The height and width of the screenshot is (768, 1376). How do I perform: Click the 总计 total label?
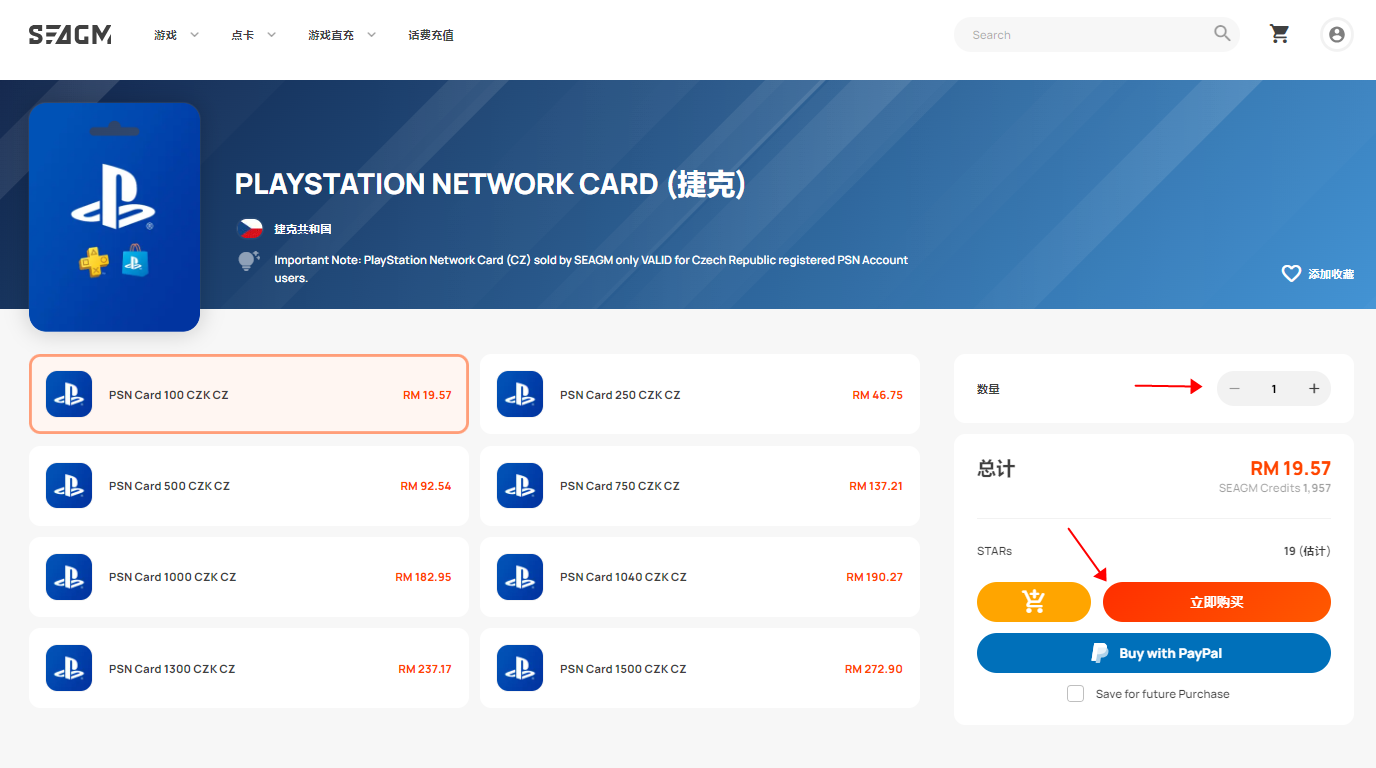tap(995, 468)
